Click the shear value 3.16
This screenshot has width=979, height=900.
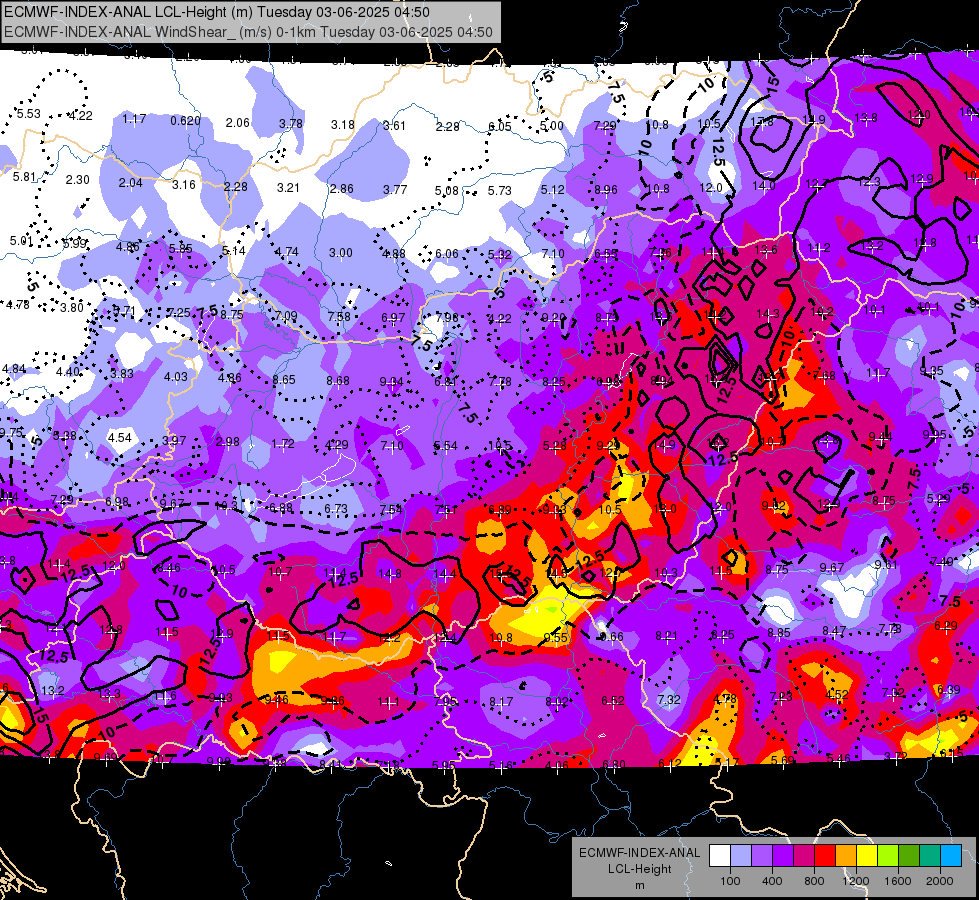(x=184, y=185)
